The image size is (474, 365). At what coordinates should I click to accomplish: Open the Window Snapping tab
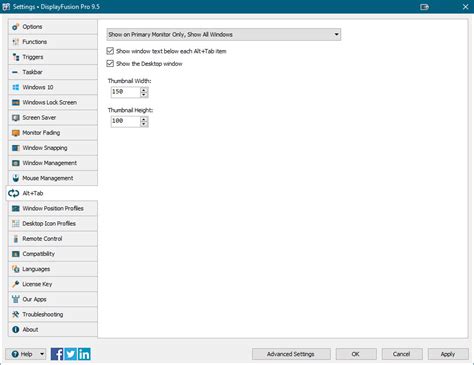pos(53,148)
